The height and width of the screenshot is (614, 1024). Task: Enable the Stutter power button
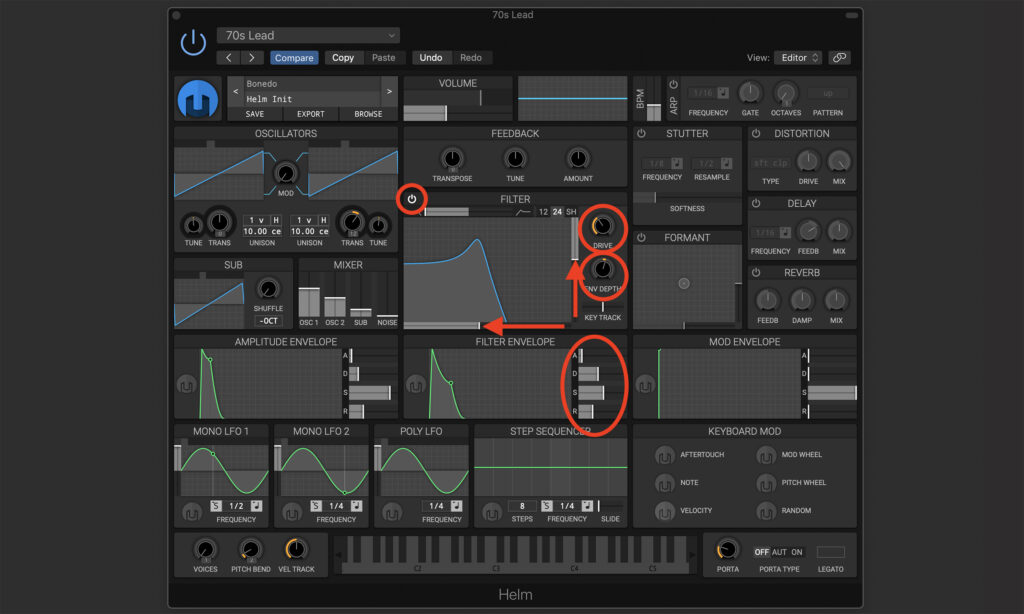[641, 133]
